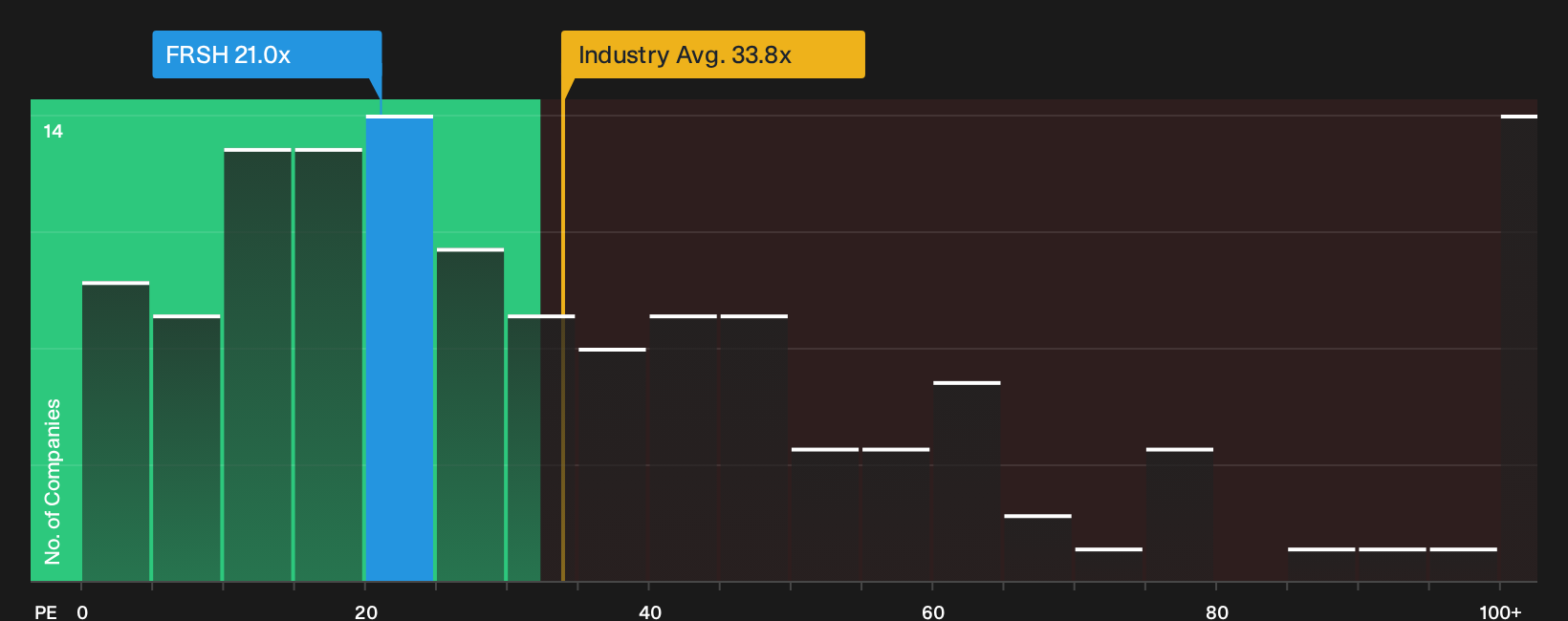The height and width of the screenshot is (621, 1568).
Task: Select the blue highlighted FRSH histogram bar
Action: pos(400,349)
